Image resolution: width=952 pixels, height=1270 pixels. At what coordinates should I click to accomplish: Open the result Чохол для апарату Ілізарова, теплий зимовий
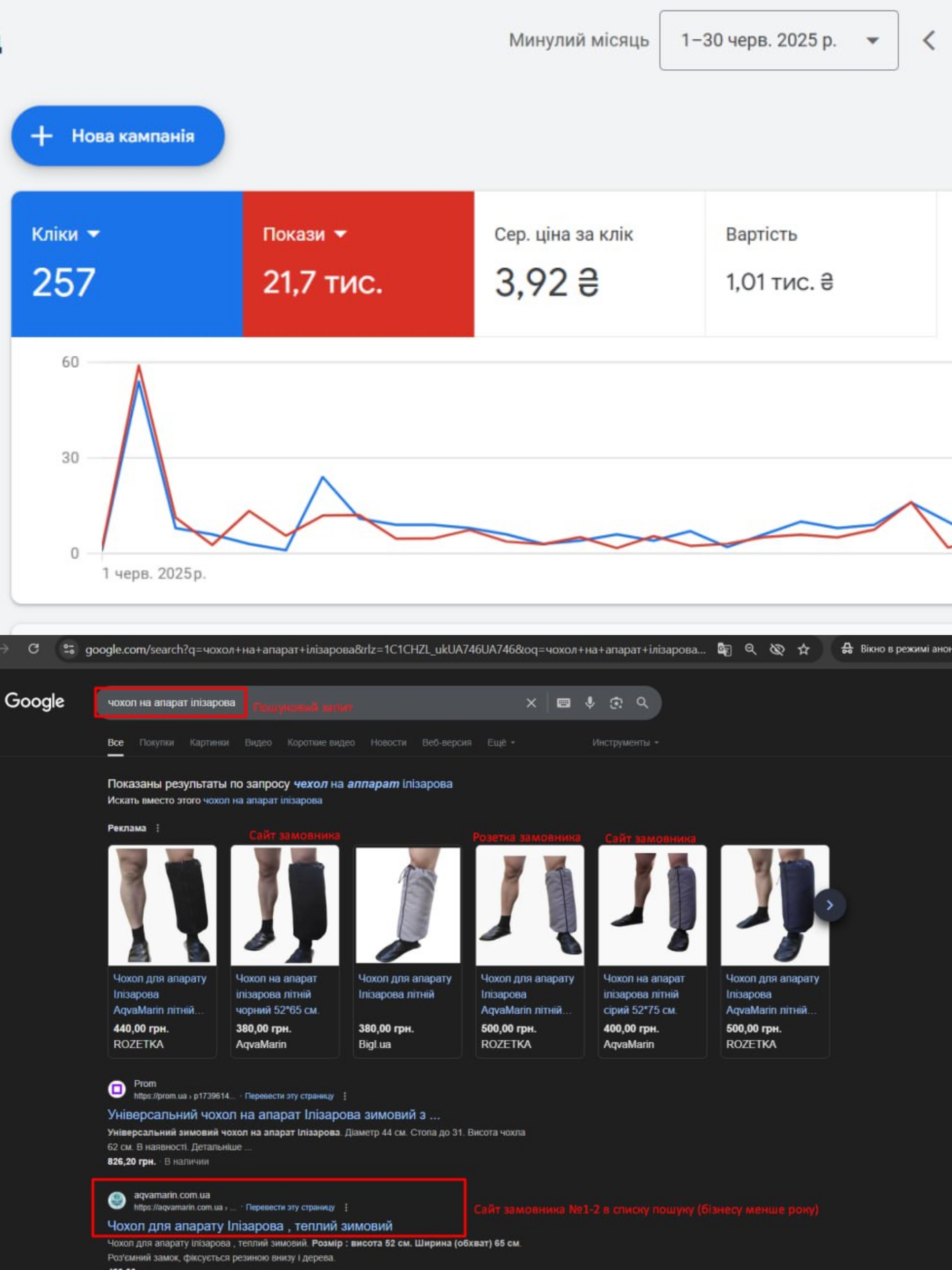pyautogui.click(x=250, y=1225)
